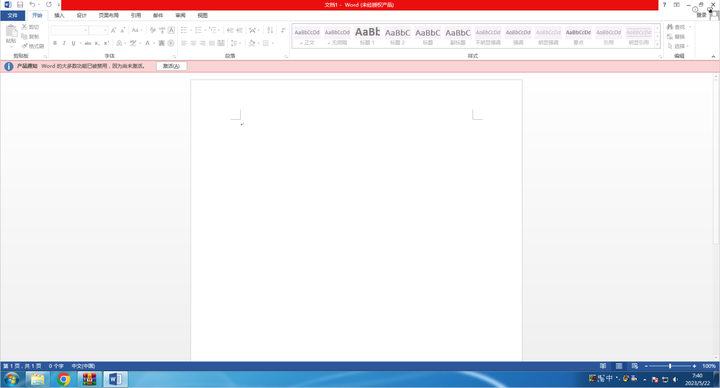Click the Clear Formatting eraser icon

click(x=153, y=30)
